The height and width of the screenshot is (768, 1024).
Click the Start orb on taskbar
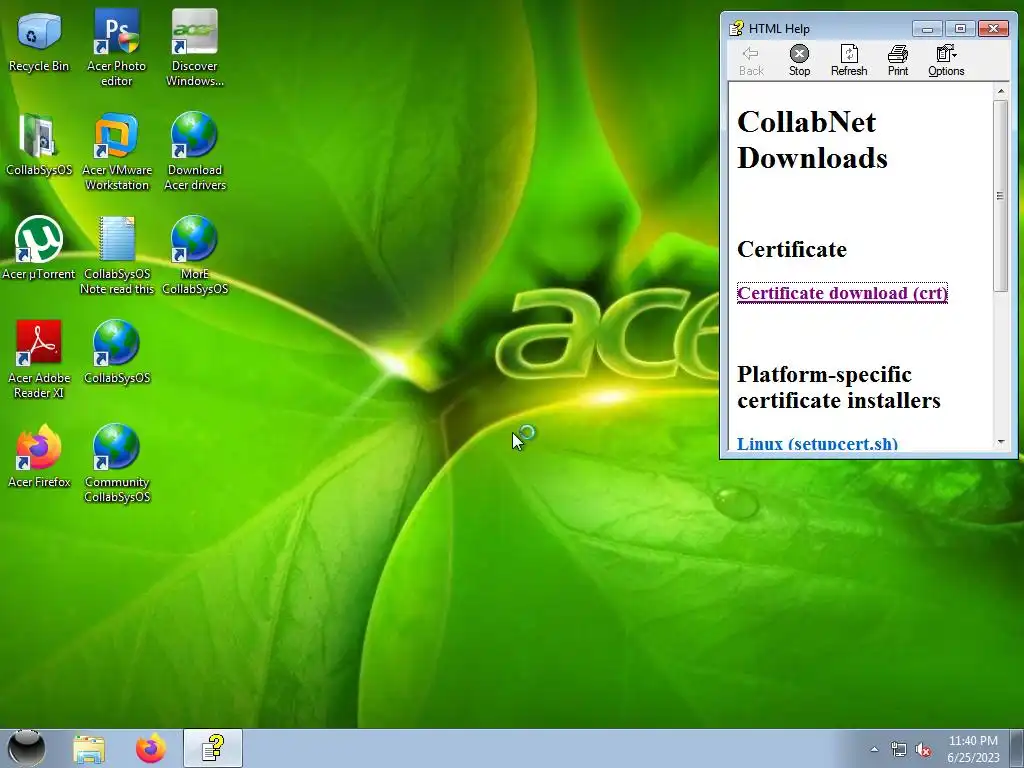[26, 748]
